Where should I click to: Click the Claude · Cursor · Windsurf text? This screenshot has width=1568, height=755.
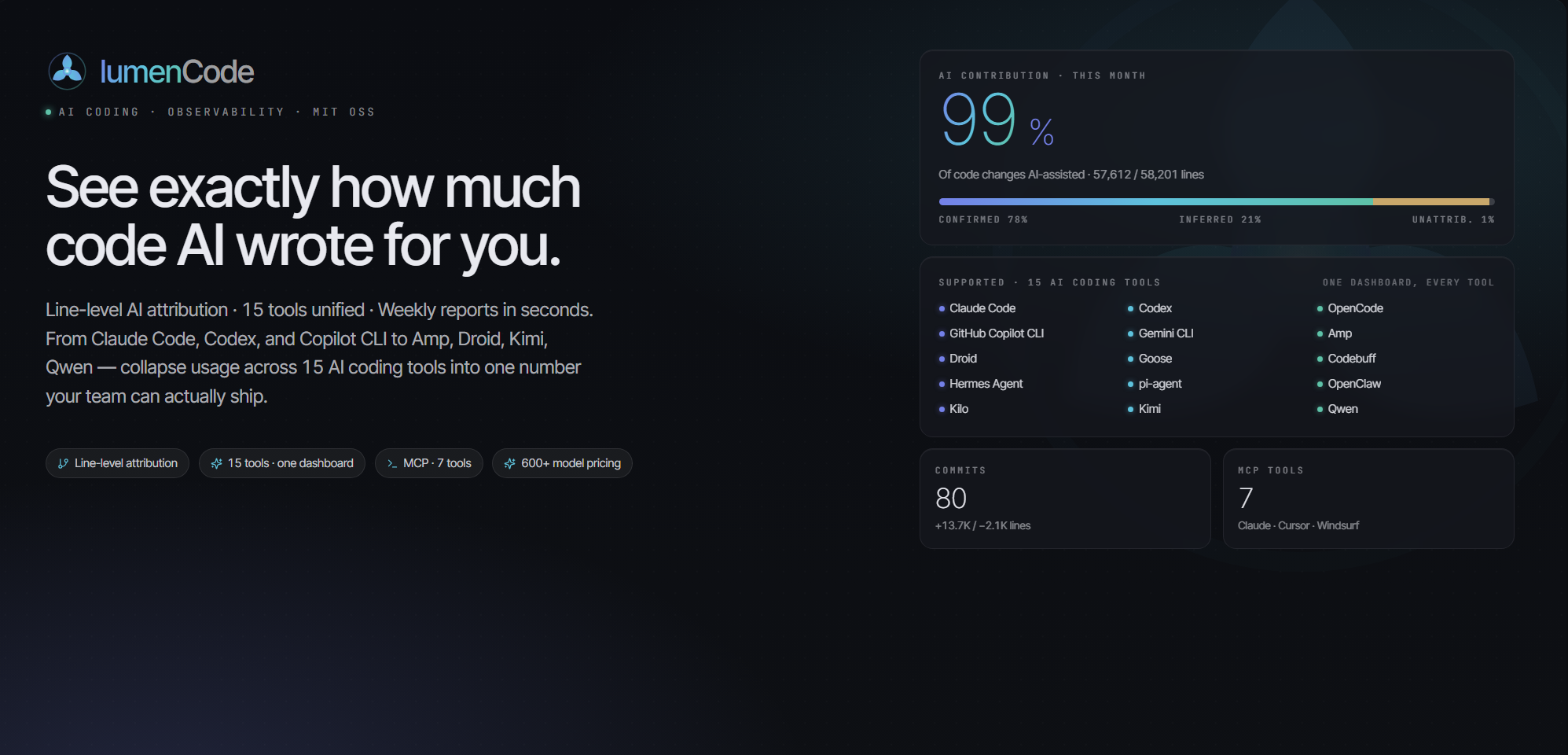pyautogui.click(x=1298, y=525)
